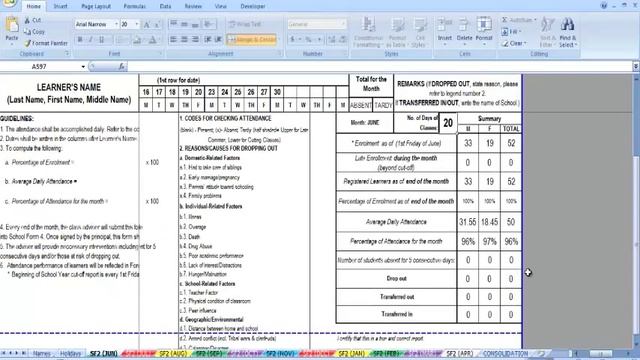Open Conditional Formatting in Styles group
Viewport: 640px width, 360px height.
[x=368, y=33]
